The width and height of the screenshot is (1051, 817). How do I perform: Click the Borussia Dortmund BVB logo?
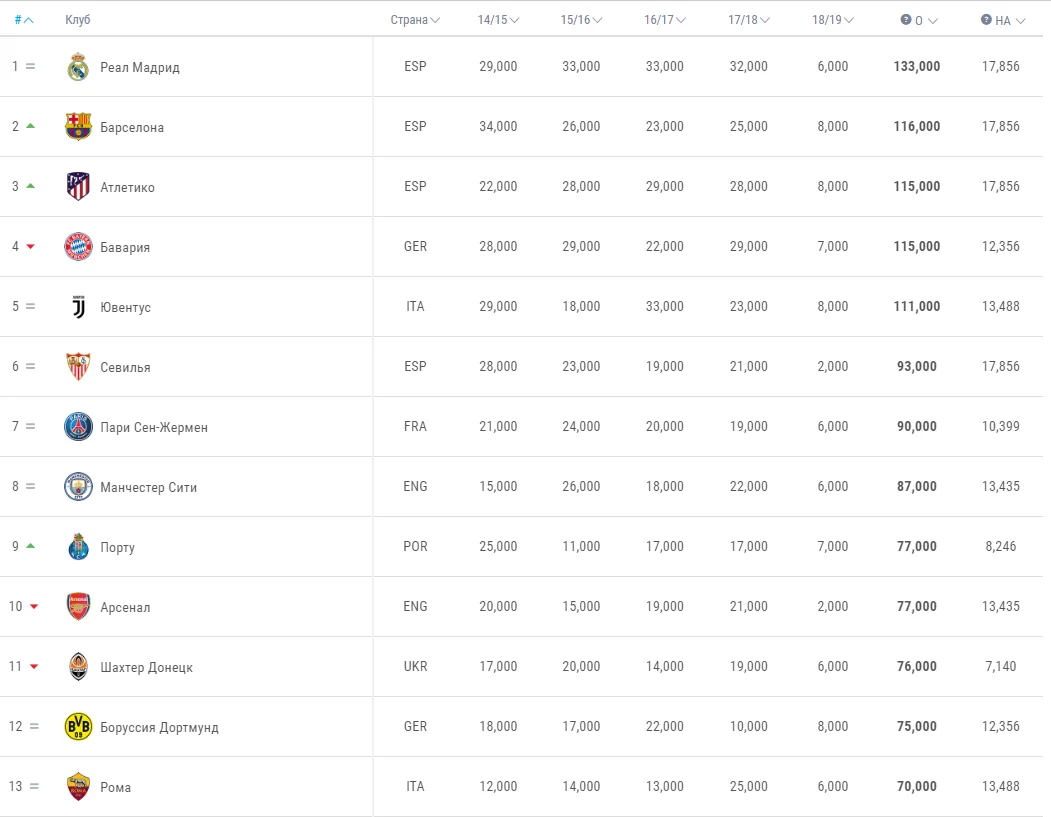[78, 727]
